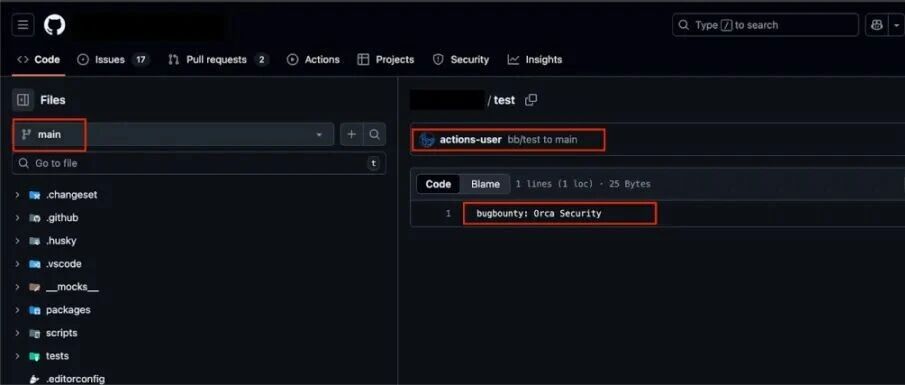Select the .github folder name
Viewport: 905px width, 385px height.
coord(62,218)
